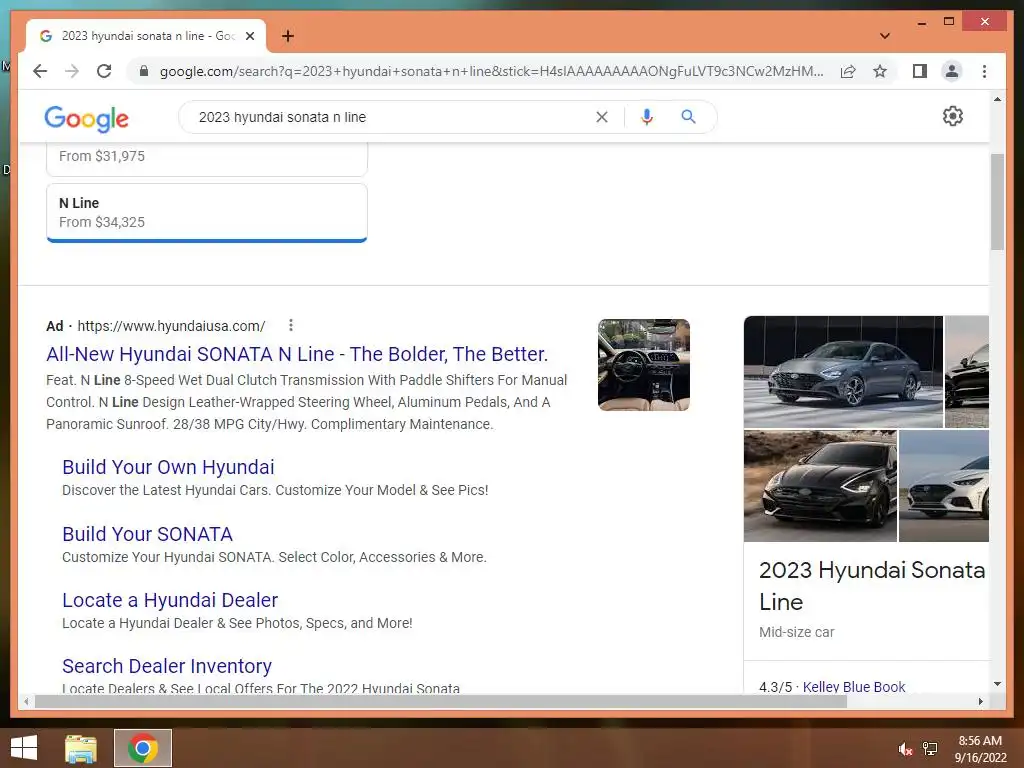Click the network tray icon

click(930, 749)
